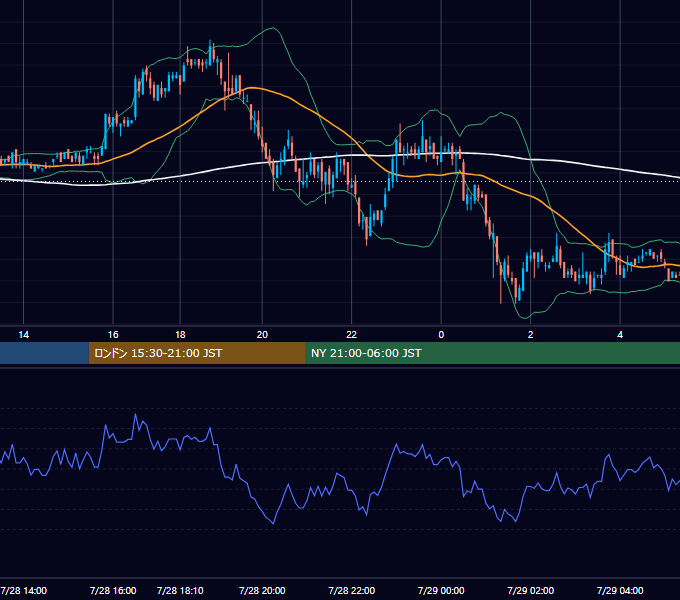This screenshot has height=600, width=680.
Task: Click the 7/29 04:00 date label
Action: click(620, 590)
